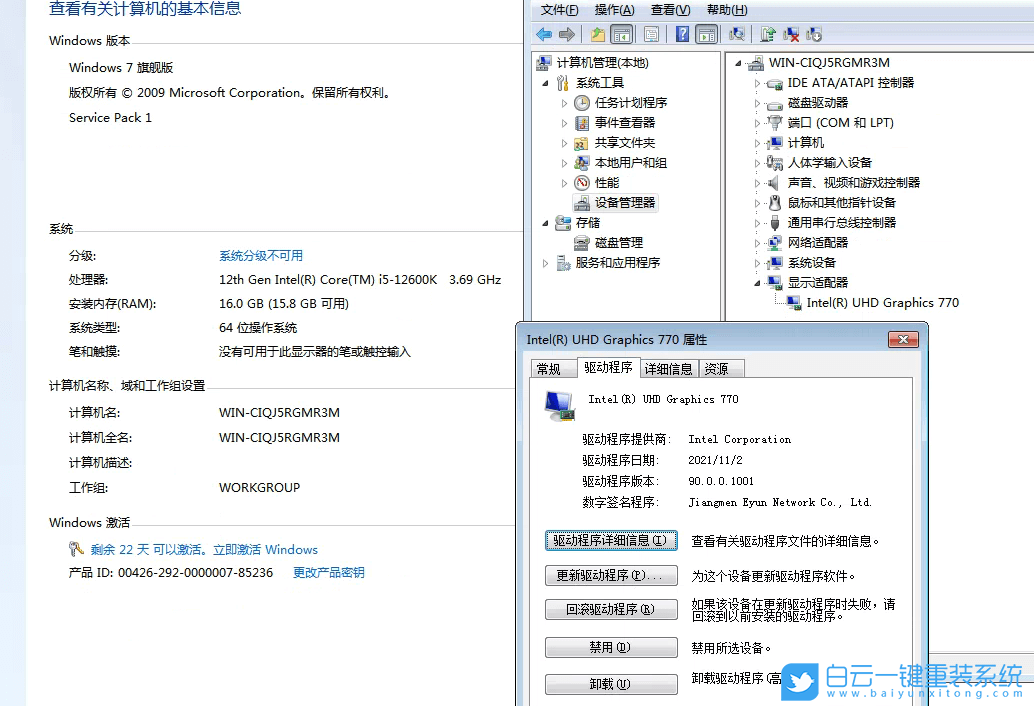Toggle the action pane visibility icon
The height and width of the screenshot is (706, 1034).
pyautogui.click(x=705, y=34)
